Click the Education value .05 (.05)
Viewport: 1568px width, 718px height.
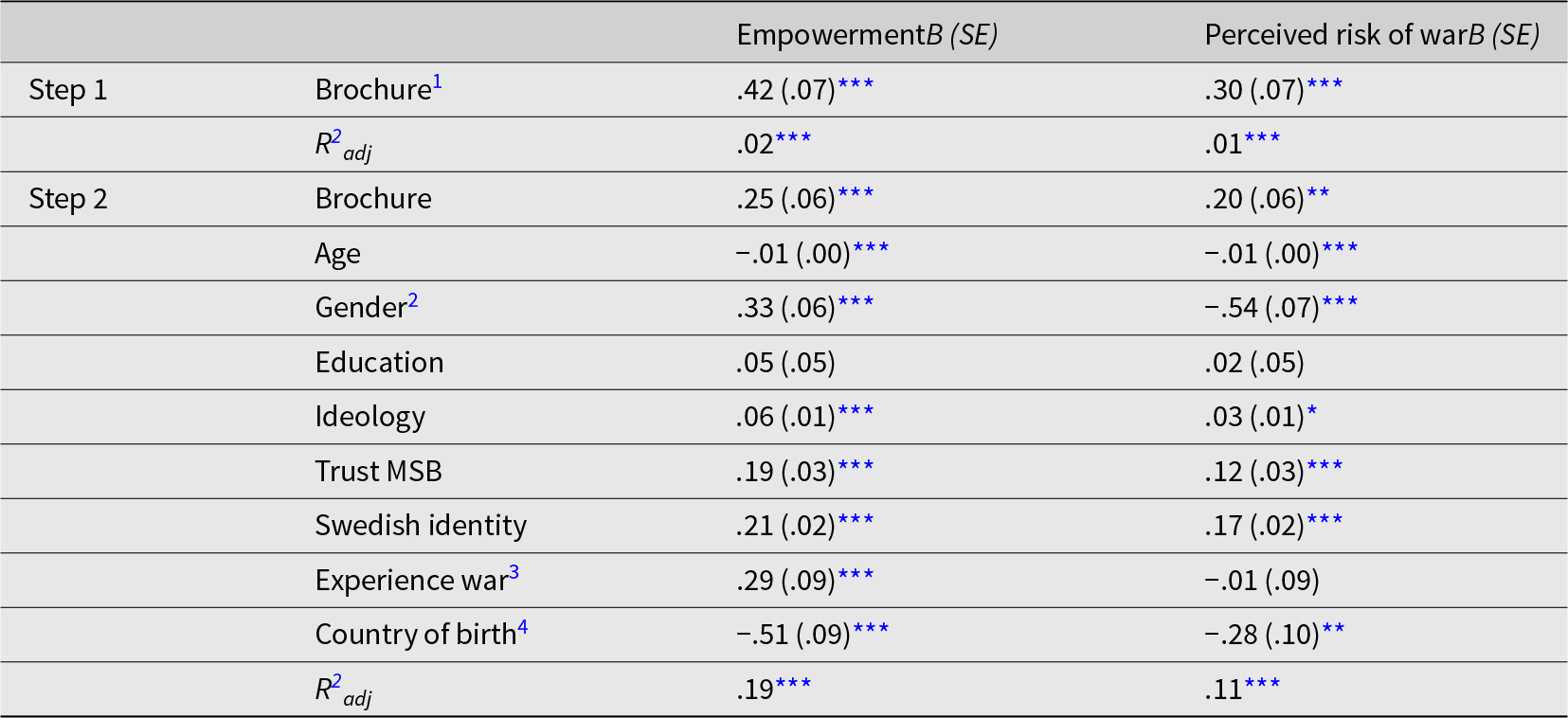[x=785, y=363]
